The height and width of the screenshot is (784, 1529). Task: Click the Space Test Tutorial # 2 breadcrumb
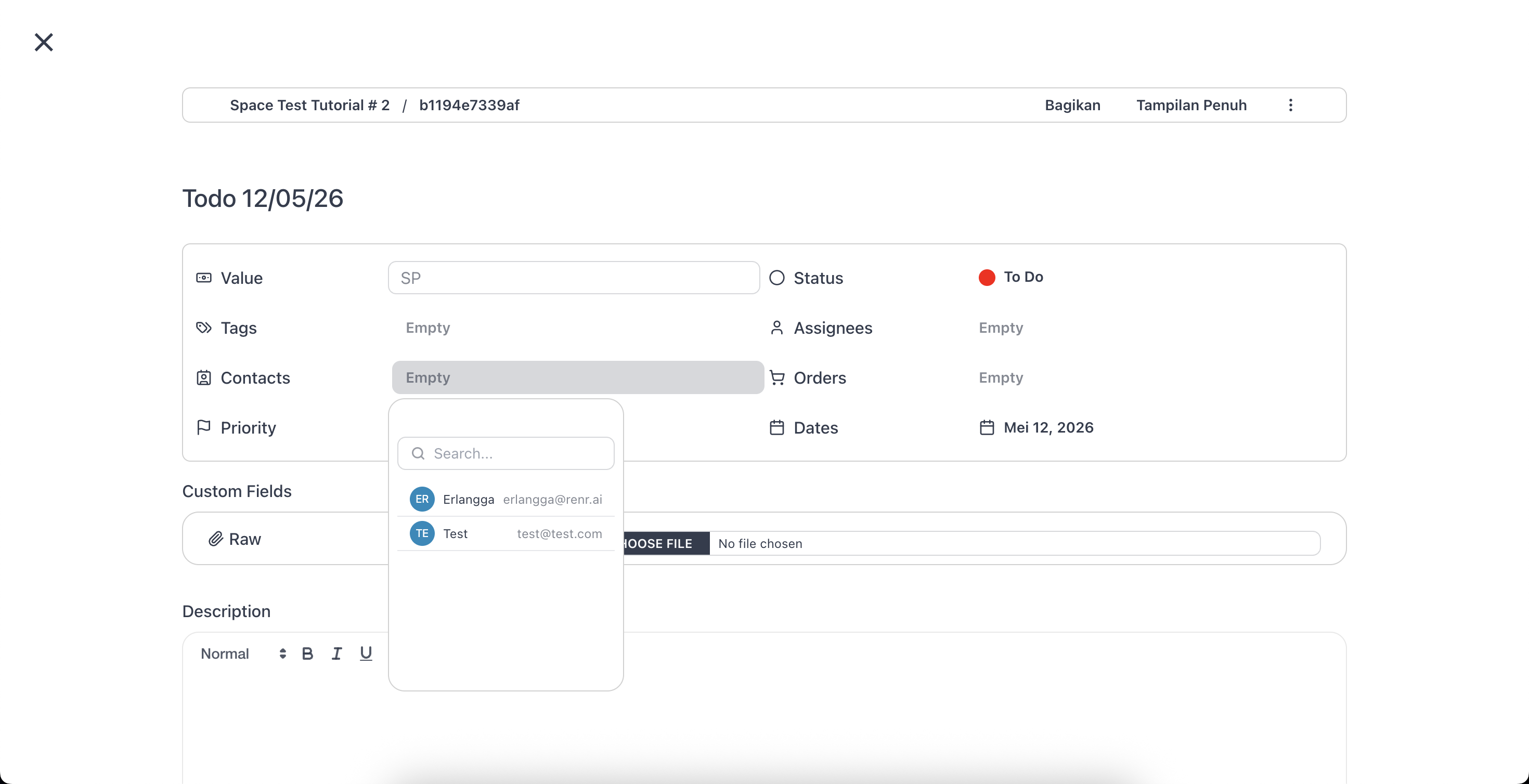pyautogui.click(x=310, y=105)
